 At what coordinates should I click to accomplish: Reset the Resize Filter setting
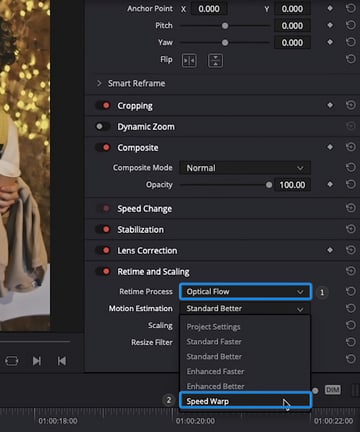coord(351,342)
